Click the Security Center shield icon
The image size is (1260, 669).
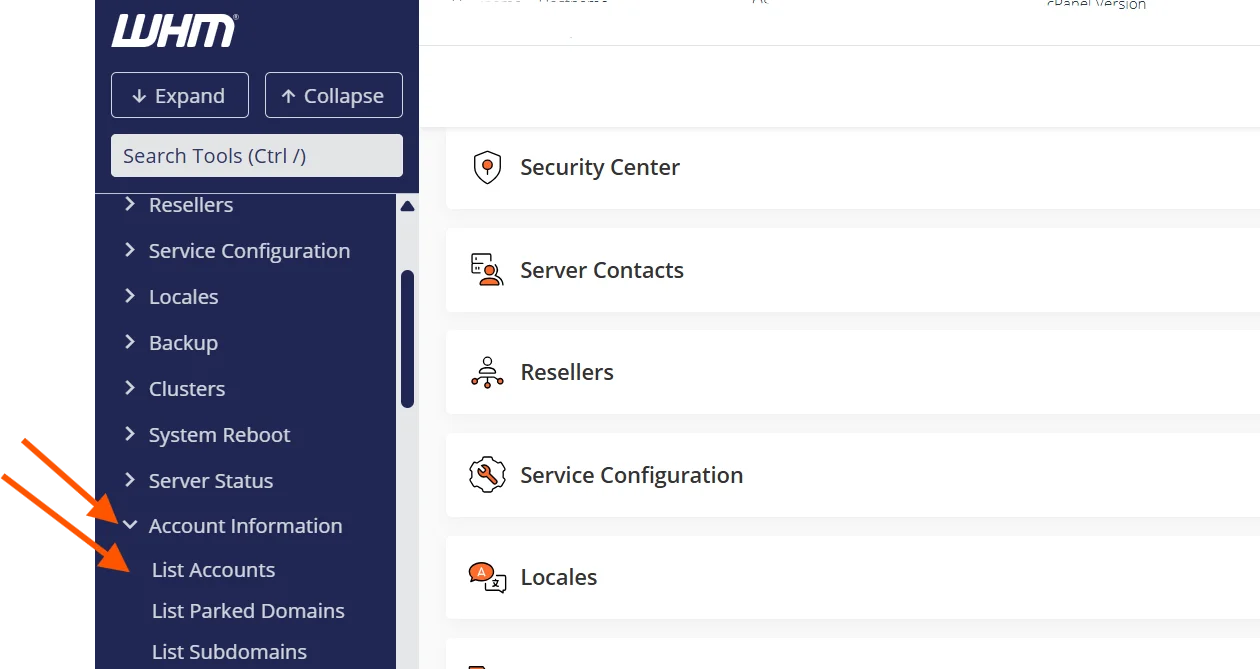tap(487, 168)
